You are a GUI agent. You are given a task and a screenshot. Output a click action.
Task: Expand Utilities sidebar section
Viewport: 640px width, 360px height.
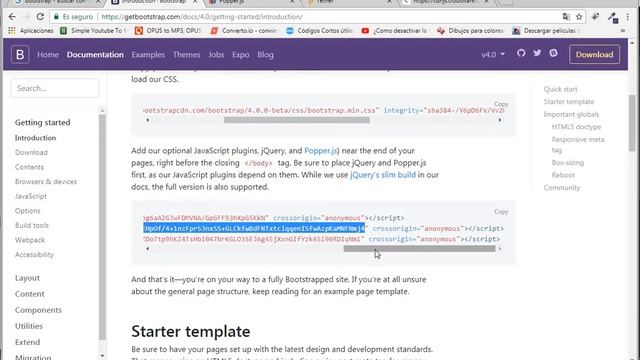click(29, 326)
